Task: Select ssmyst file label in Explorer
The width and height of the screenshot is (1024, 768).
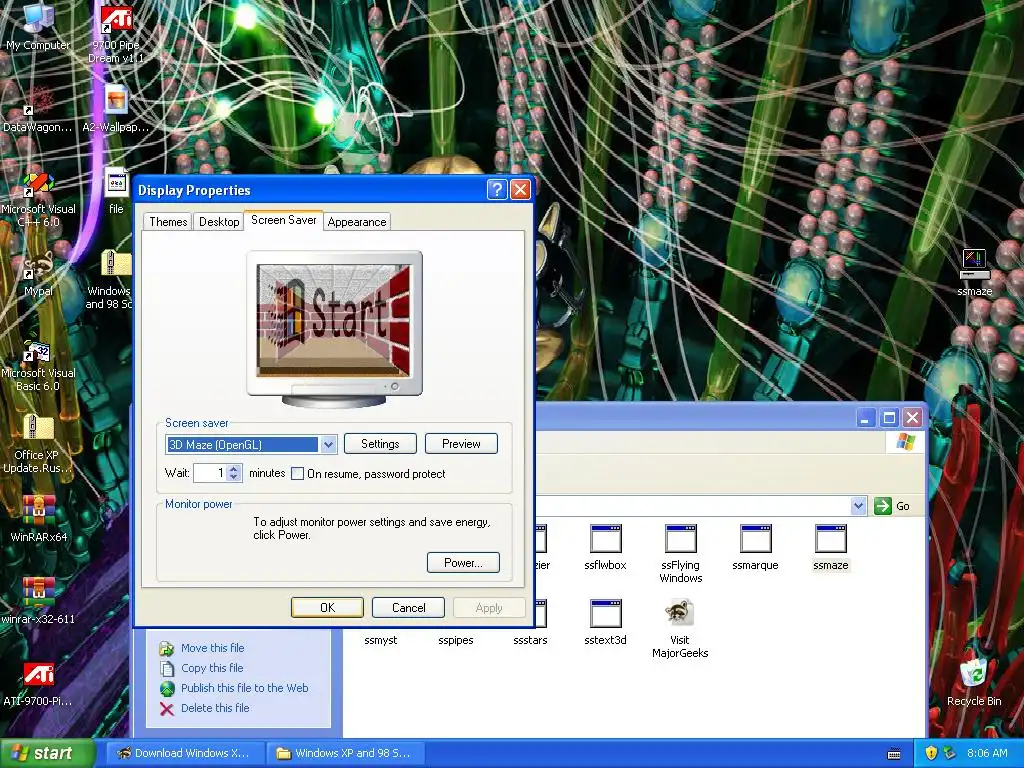Action: 381,640
